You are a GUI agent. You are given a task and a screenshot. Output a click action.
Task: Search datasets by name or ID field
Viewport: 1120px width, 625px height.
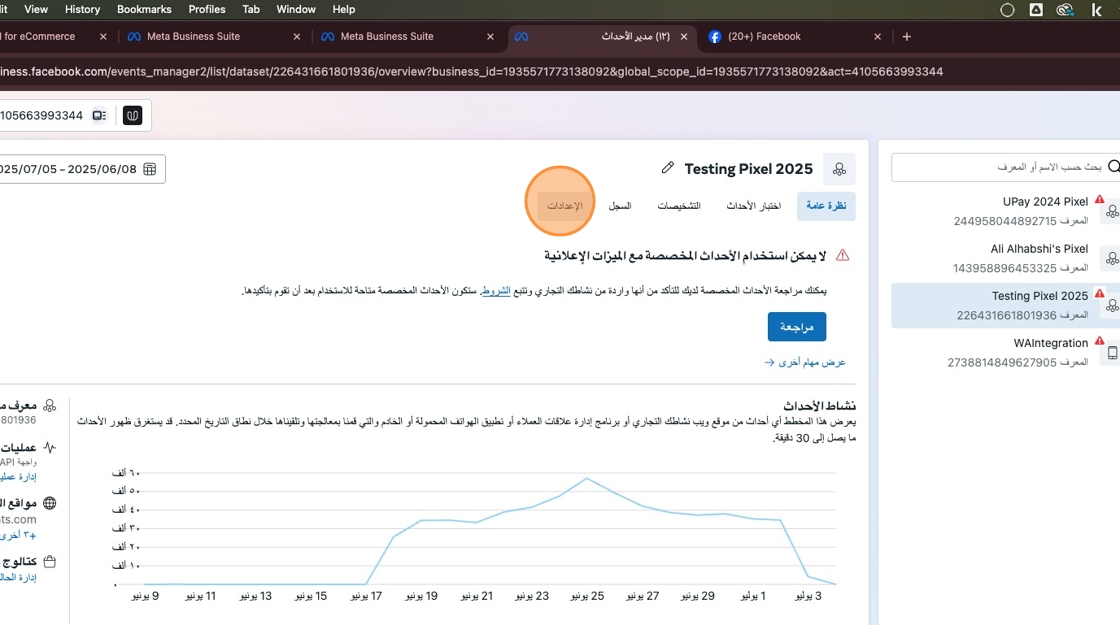point(1006,167)
